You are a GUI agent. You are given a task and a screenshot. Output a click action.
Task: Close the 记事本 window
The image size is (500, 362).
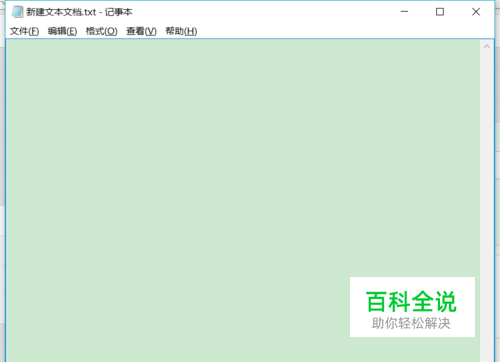[x=476, y=12]
